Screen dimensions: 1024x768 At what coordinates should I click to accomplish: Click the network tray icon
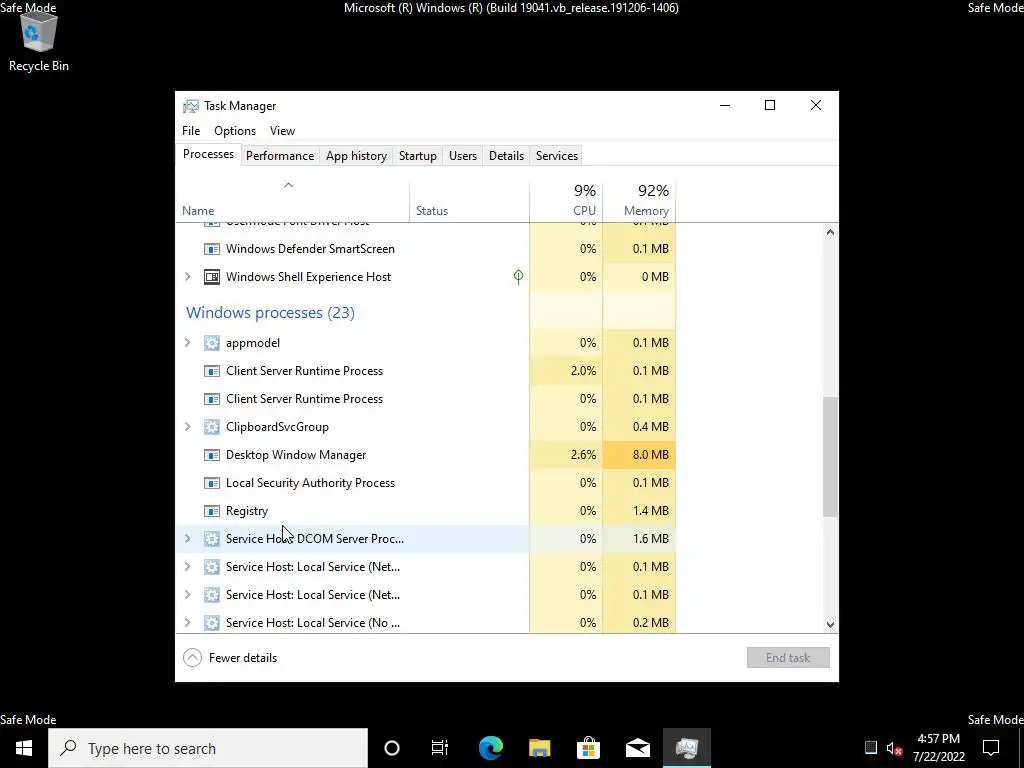(x=871, y=748)
